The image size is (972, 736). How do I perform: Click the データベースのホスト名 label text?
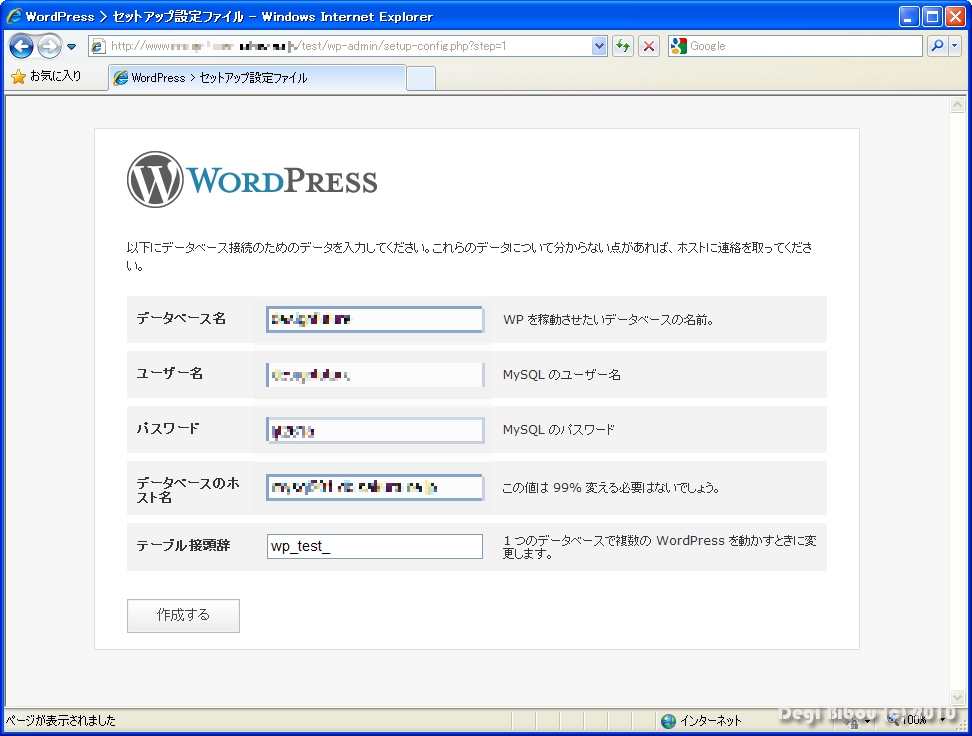point(188,490)
